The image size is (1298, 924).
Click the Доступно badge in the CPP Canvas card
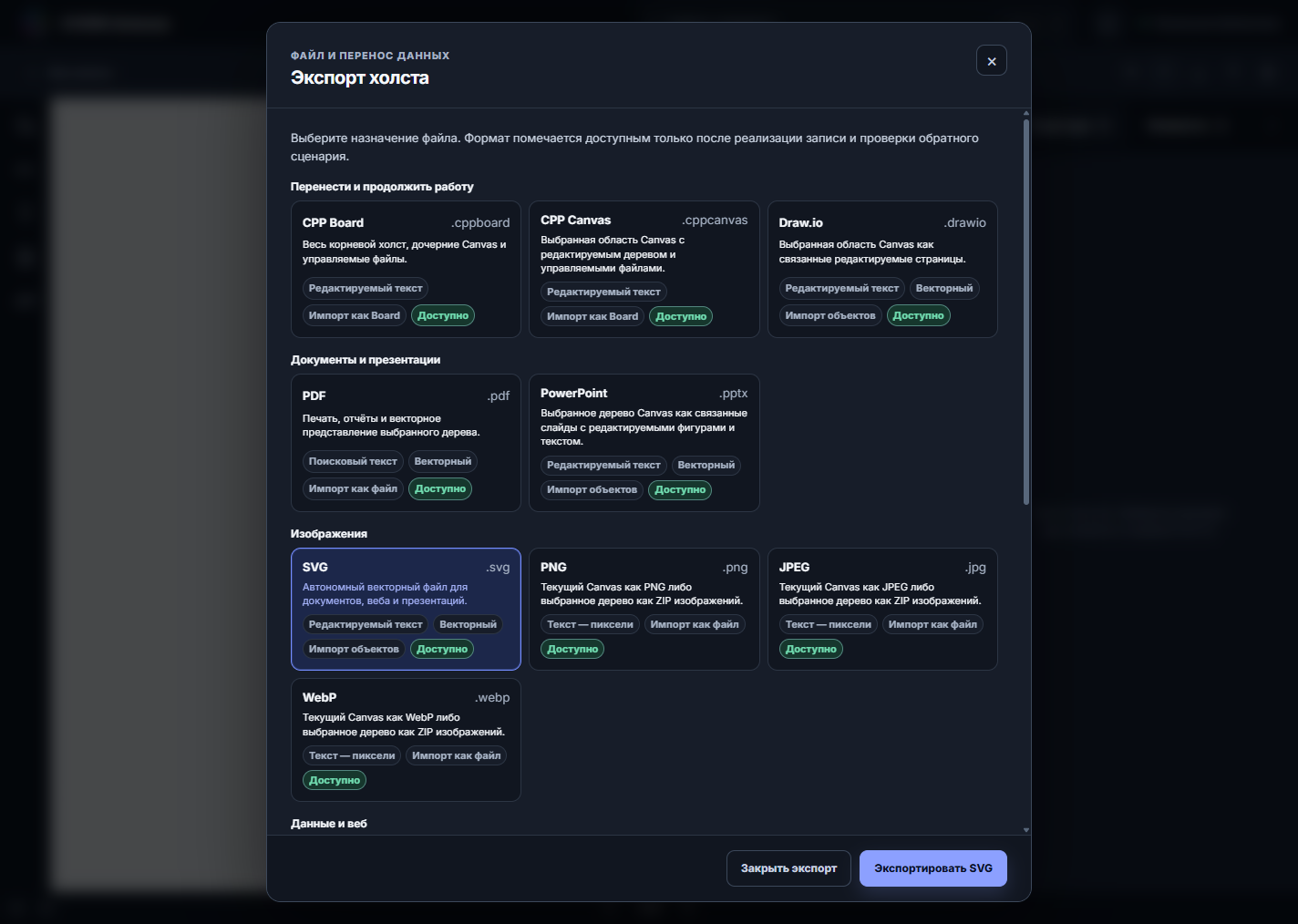click(x=681, y=316)
